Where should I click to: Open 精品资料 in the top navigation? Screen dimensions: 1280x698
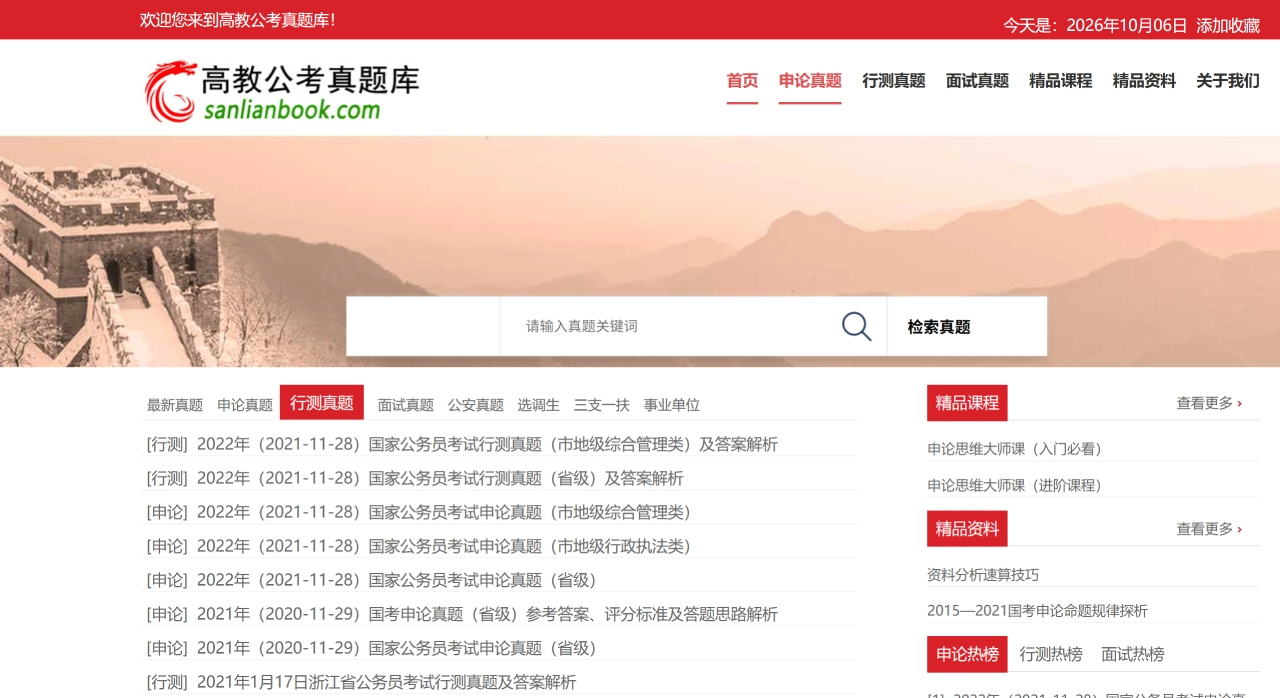point(1144,81)
